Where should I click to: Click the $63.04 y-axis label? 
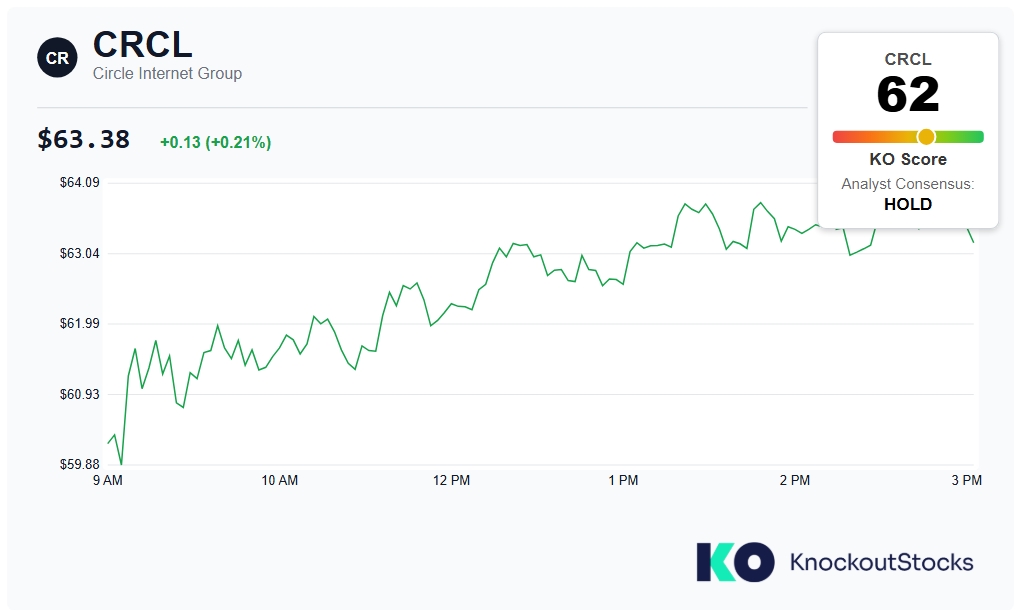click(80, 254)
